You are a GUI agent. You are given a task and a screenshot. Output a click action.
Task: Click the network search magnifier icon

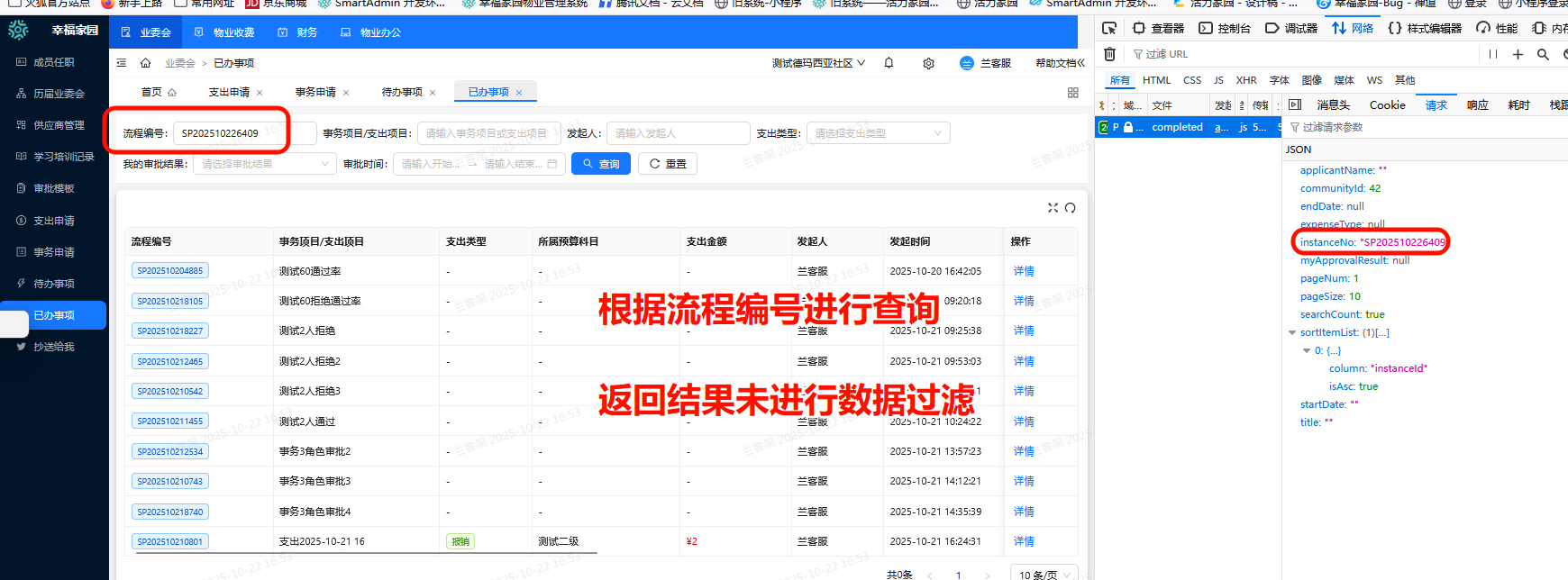click(1543, 54)
